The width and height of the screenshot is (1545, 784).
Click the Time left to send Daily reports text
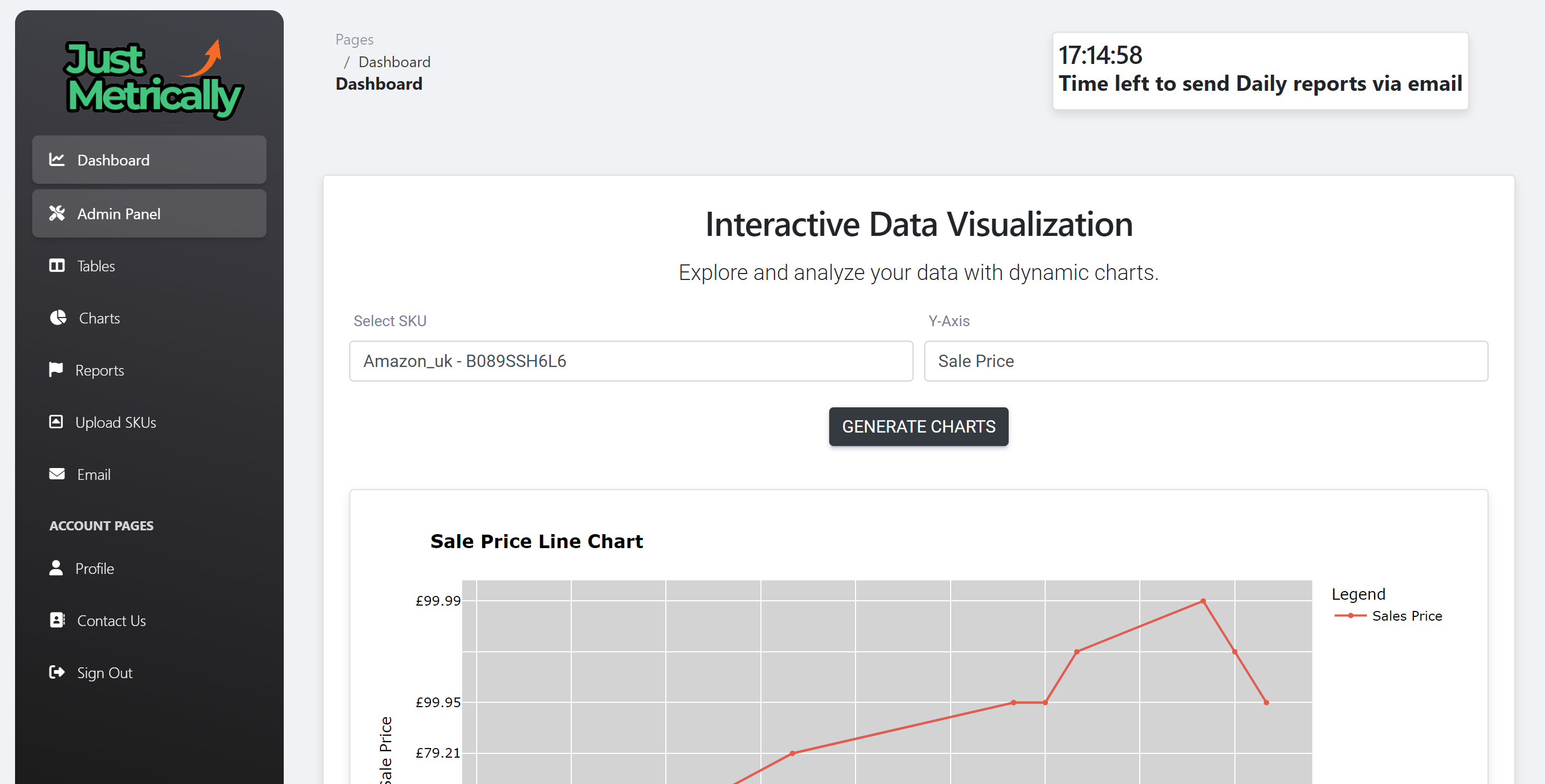tap(1260, 83)
